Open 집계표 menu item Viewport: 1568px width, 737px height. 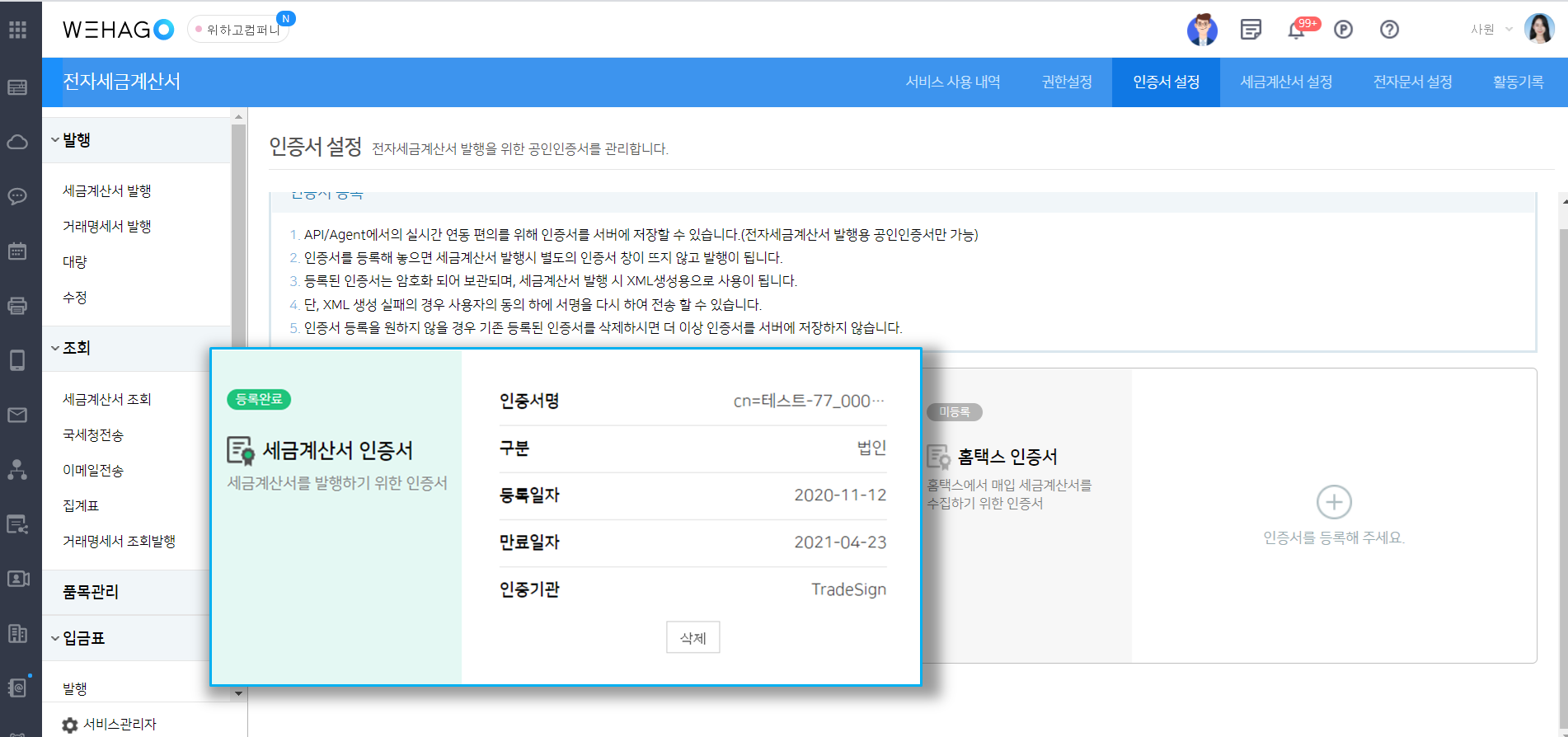81,506
